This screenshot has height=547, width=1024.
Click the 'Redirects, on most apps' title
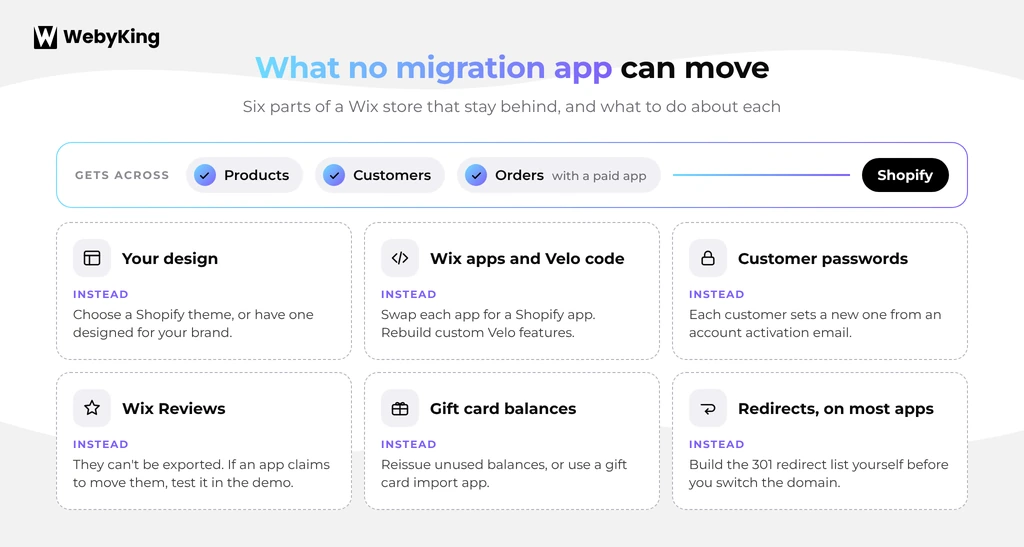[836, 409]
